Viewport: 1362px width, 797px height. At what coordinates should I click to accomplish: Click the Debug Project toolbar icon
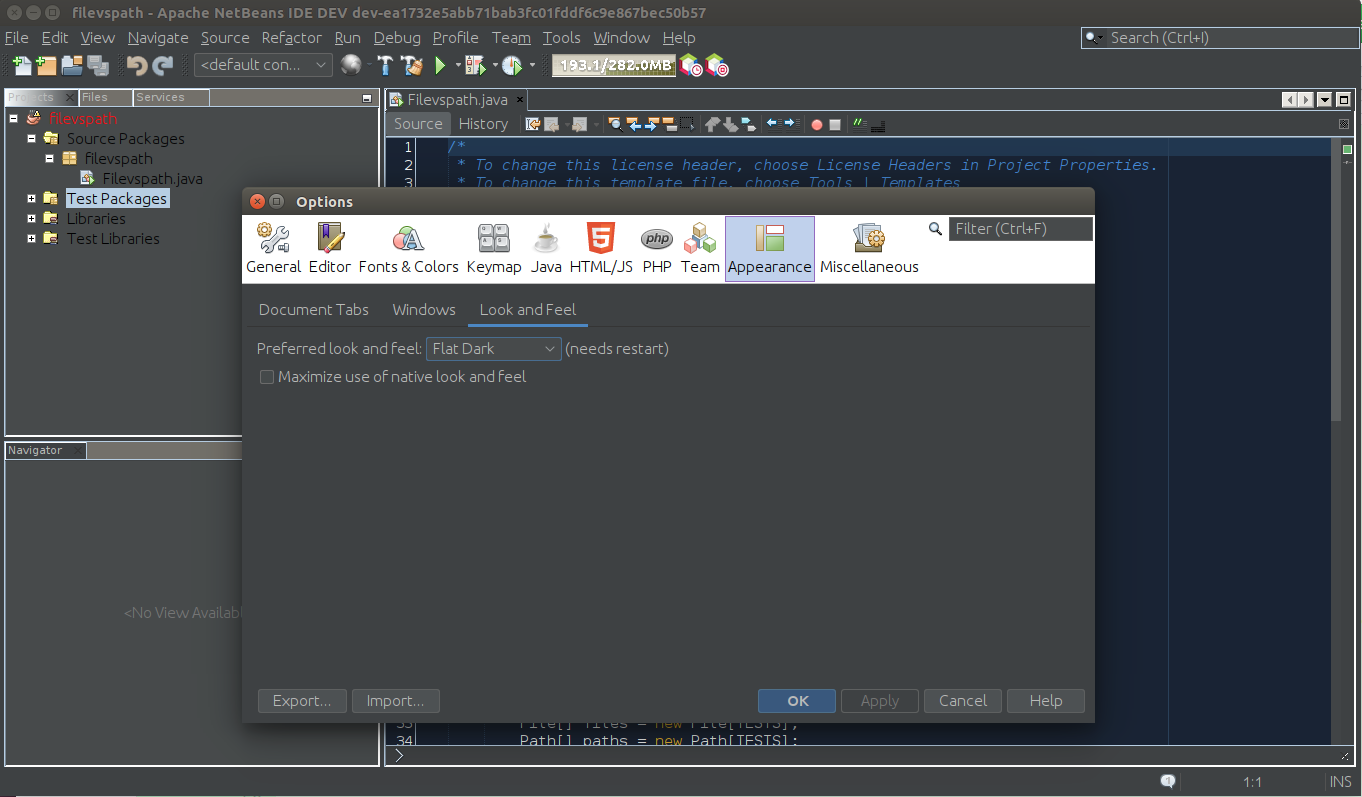[475, 66]
